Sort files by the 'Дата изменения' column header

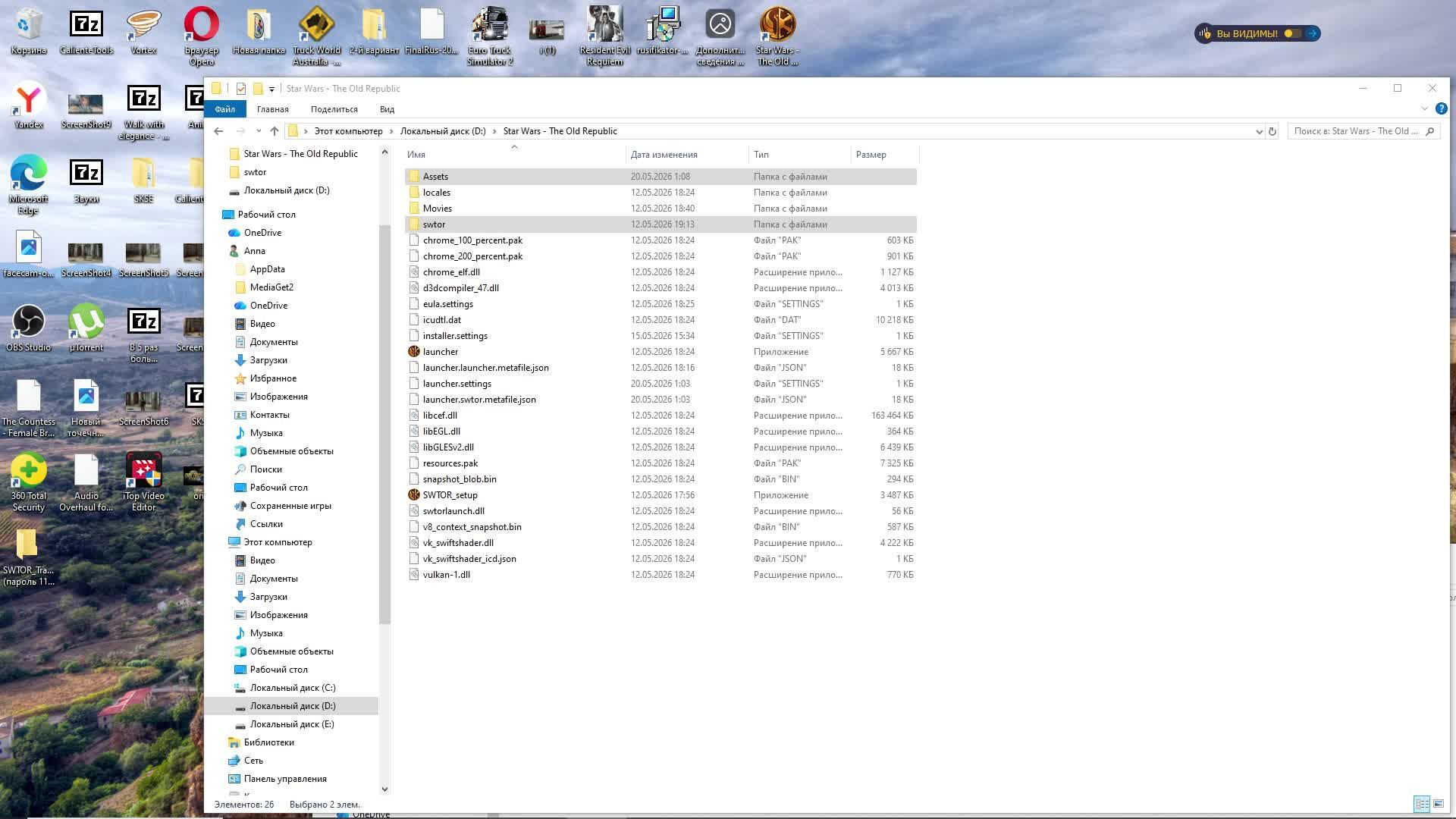(x=687, y=155)
